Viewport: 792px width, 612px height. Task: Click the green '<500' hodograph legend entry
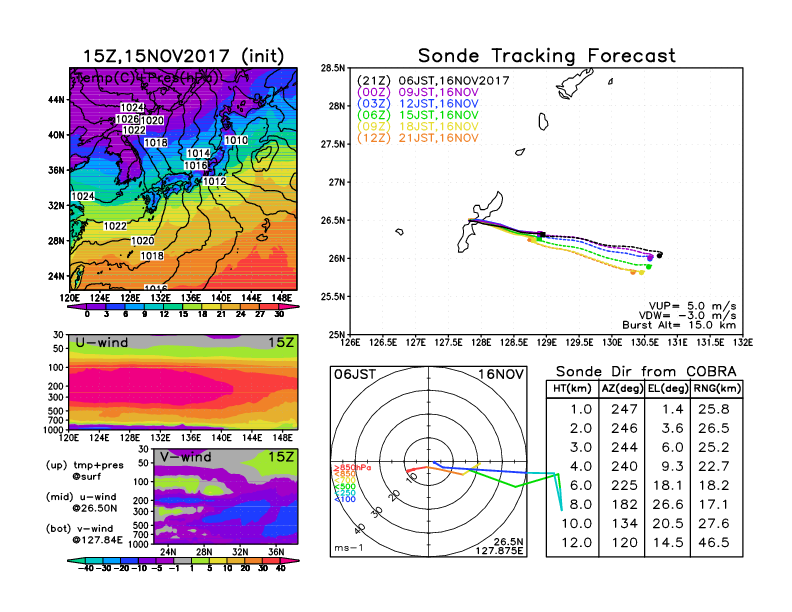(x=344, y=487)
